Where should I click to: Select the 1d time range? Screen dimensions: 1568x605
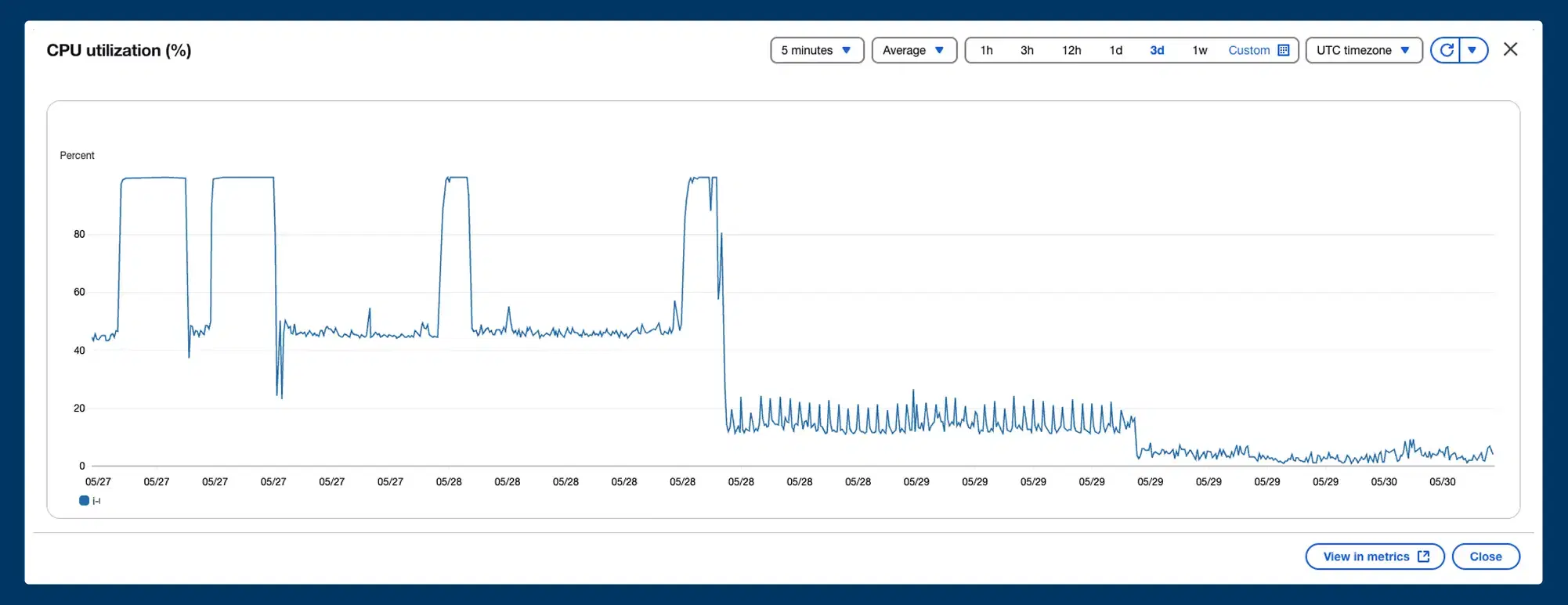[1115, 50]
